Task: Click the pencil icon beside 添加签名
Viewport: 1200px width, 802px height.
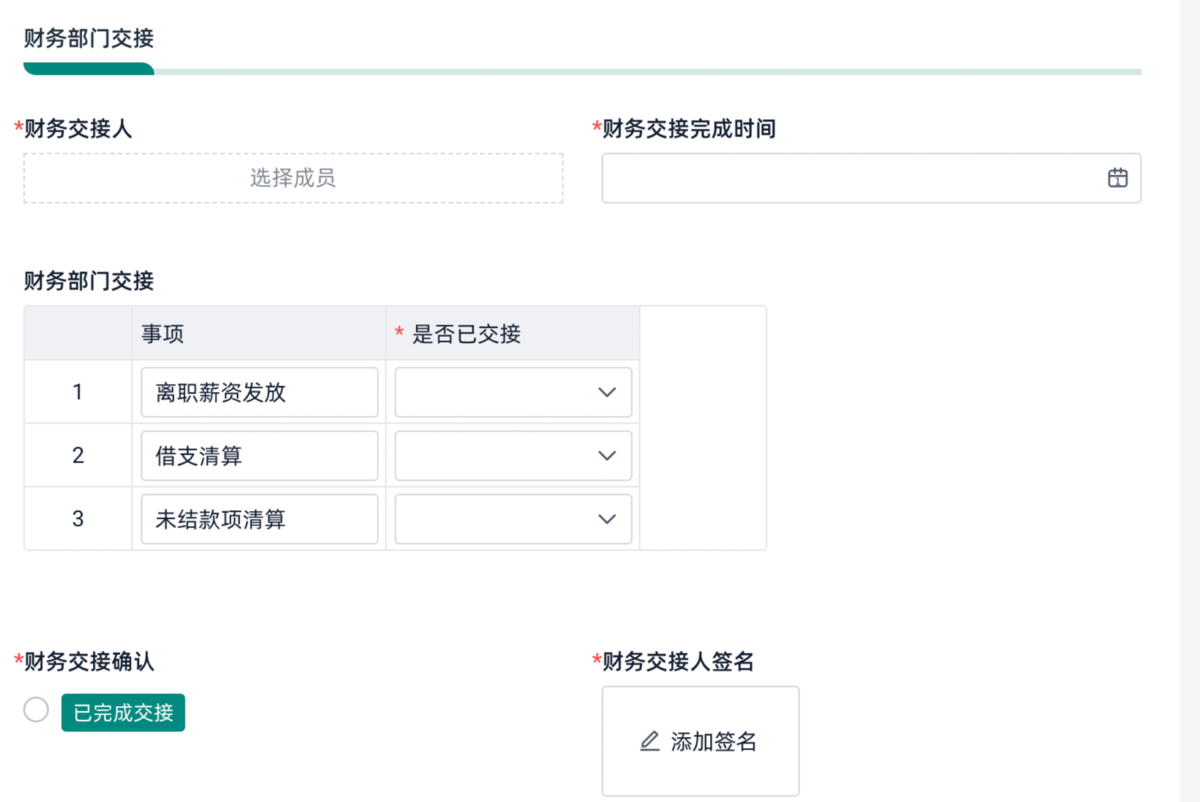Action: [650, 741]
